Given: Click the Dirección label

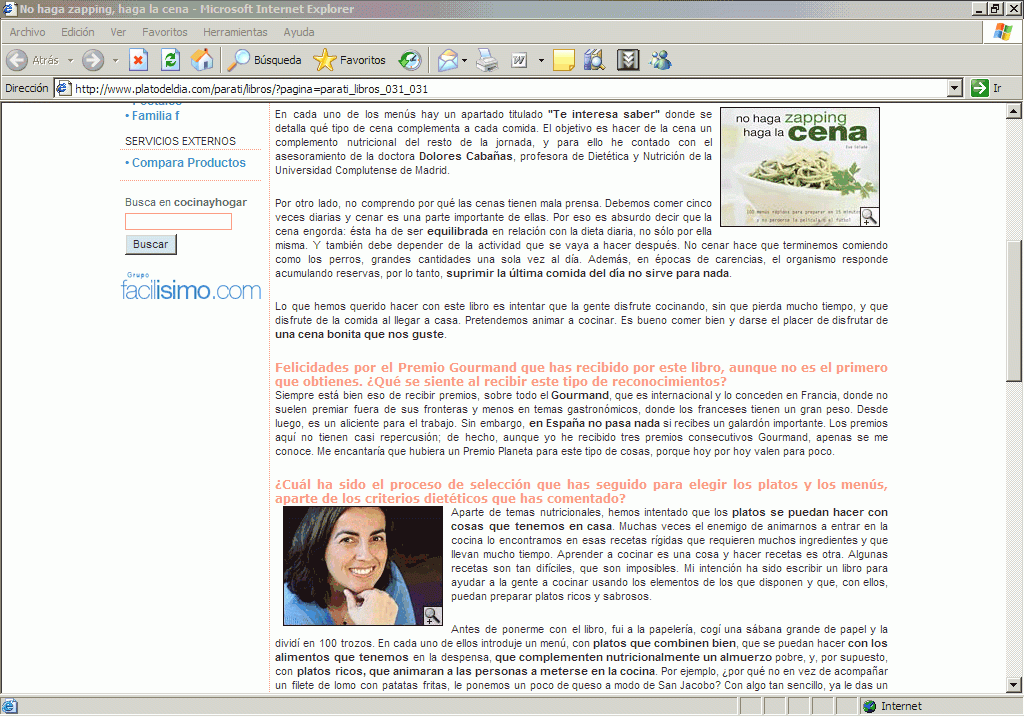Looking at the screenshot, I should [26, 88].
